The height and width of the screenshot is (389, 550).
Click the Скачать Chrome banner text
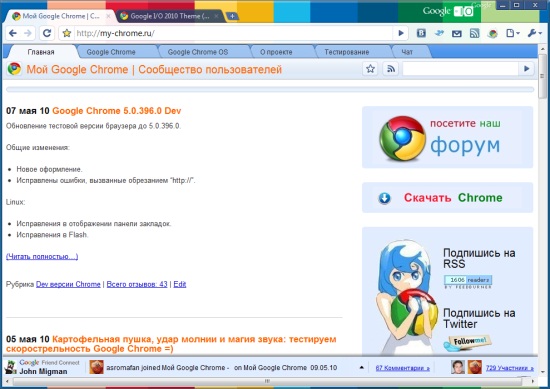coord(453,198)
